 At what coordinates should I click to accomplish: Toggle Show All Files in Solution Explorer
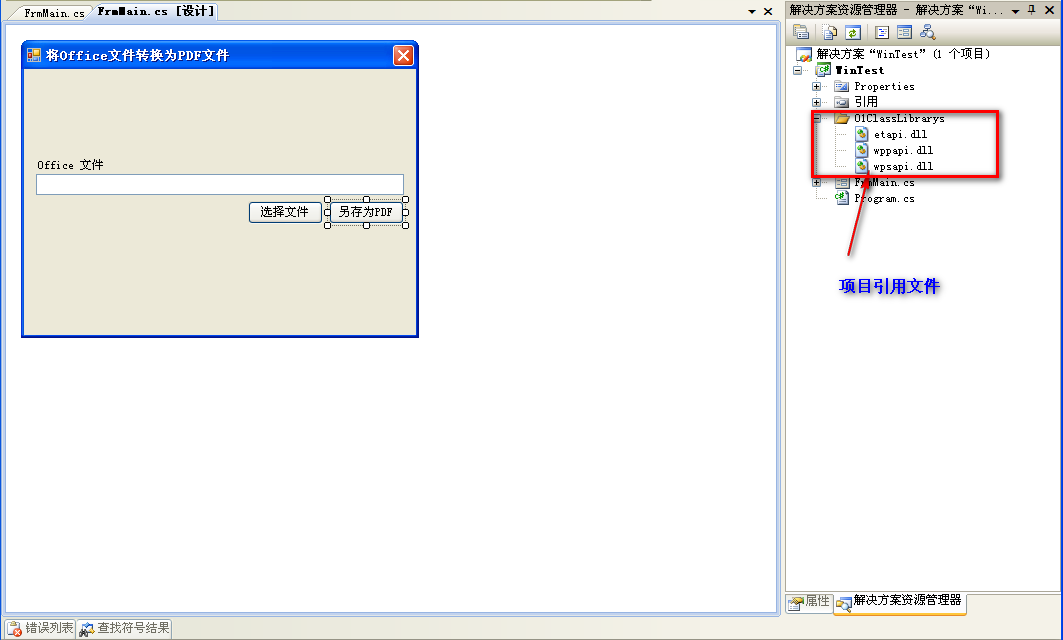(829, 32)
